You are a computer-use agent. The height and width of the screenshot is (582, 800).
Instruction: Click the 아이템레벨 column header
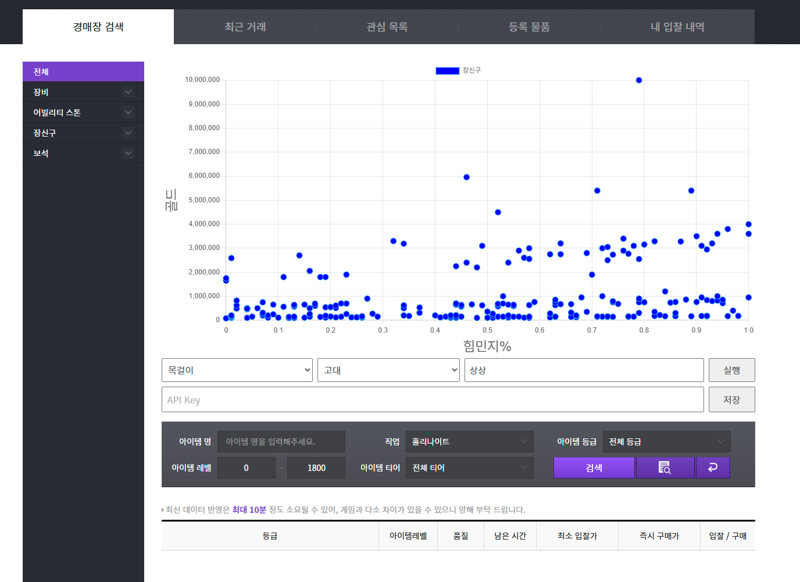click(408, 536)
